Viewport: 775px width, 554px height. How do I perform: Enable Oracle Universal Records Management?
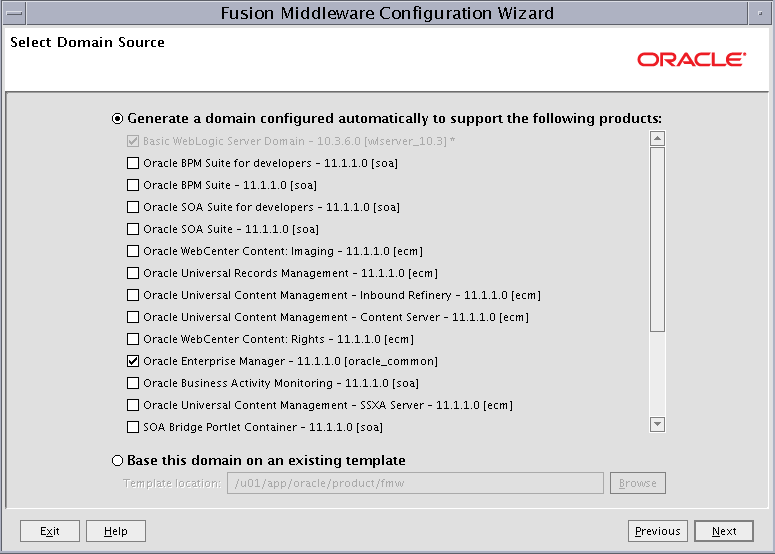click(133, 273)
